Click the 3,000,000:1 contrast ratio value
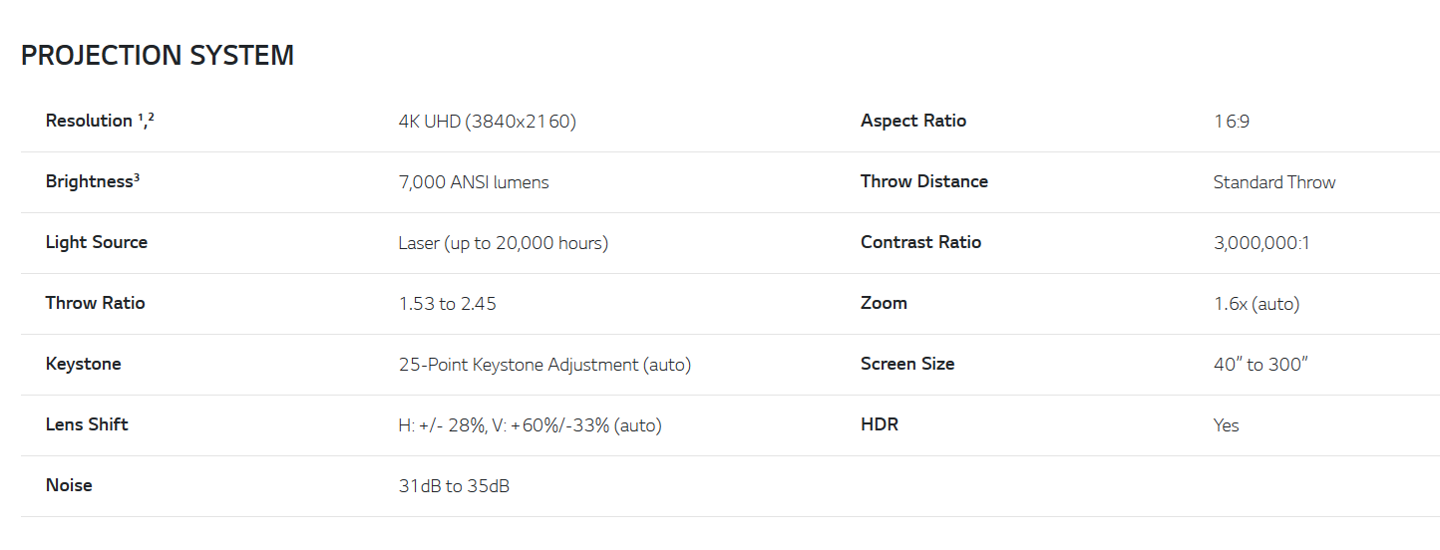 (x=1261, y=243)
